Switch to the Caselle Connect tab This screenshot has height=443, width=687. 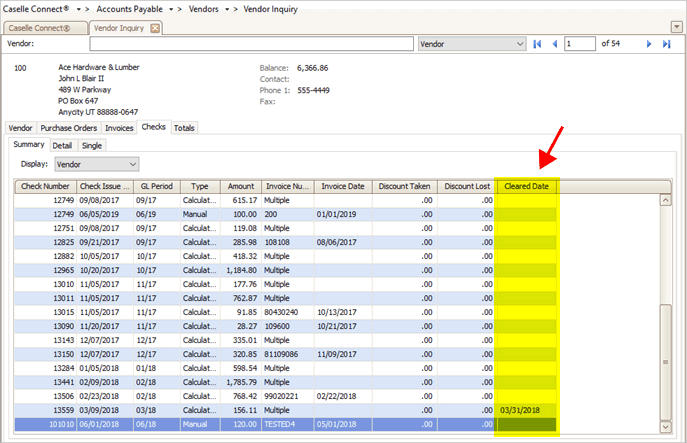click(x=44, y=28)
